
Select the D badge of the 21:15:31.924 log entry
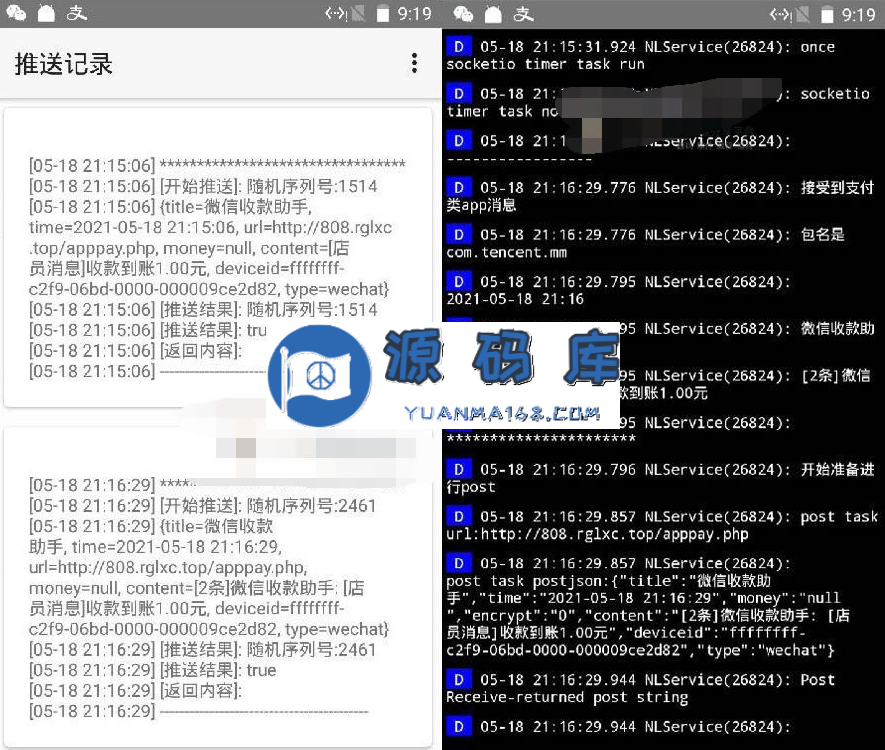[x=459, y=46]
